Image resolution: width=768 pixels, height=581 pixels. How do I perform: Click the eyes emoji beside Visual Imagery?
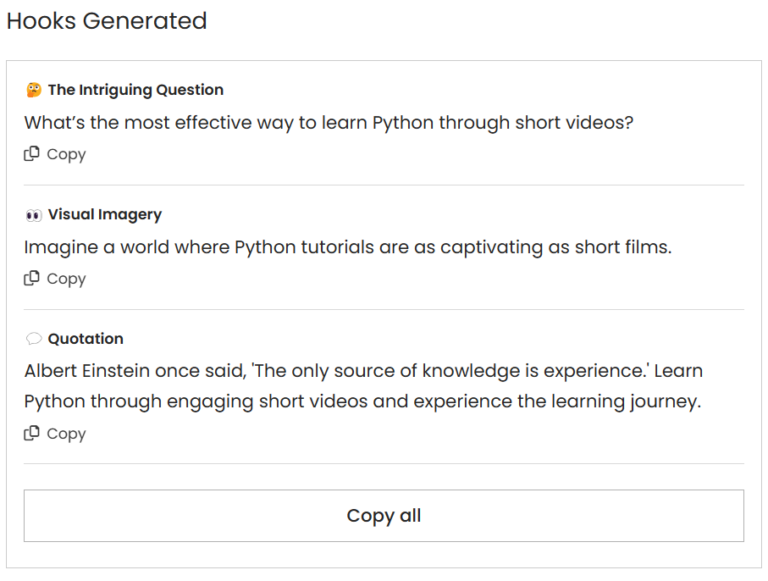(x=34, y=215)
